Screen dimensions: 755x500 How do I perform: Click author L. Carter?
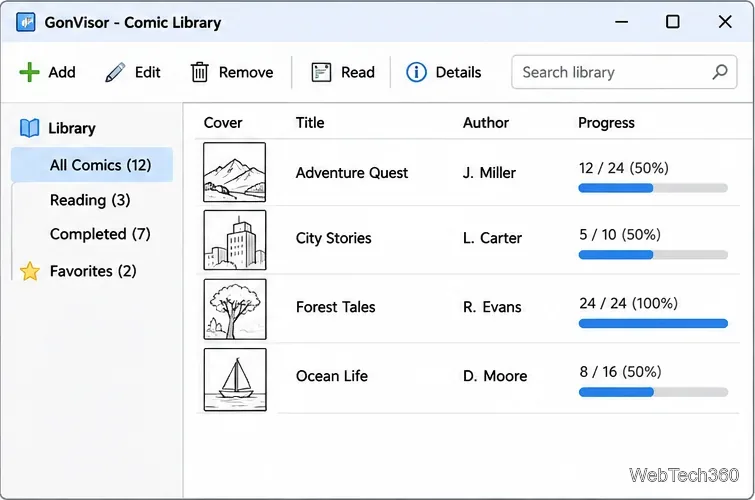(492, 238)
